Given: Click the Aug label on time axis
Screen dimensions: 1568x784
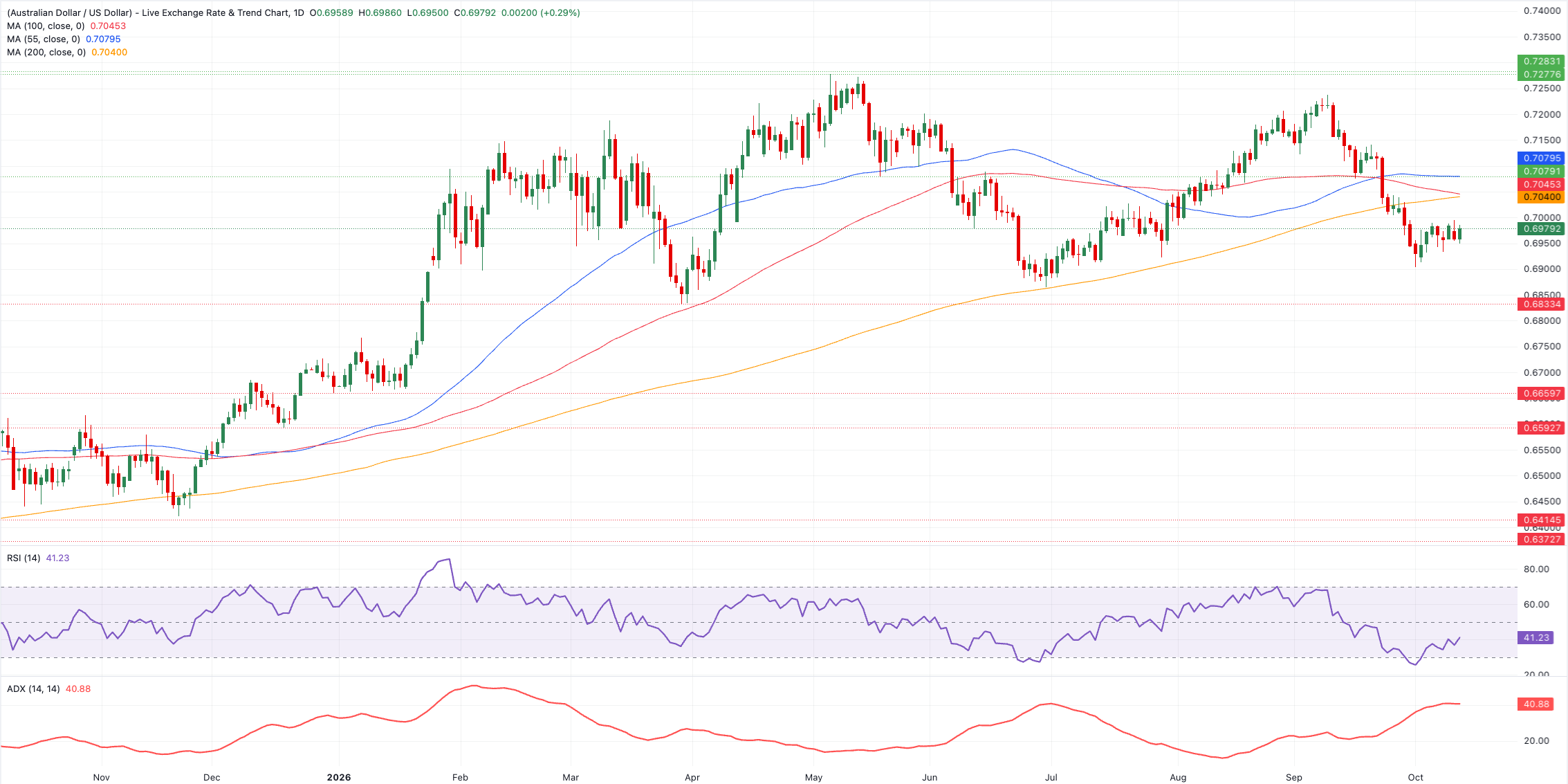Looking at the screenshot, I should (x=1178, y=778).
